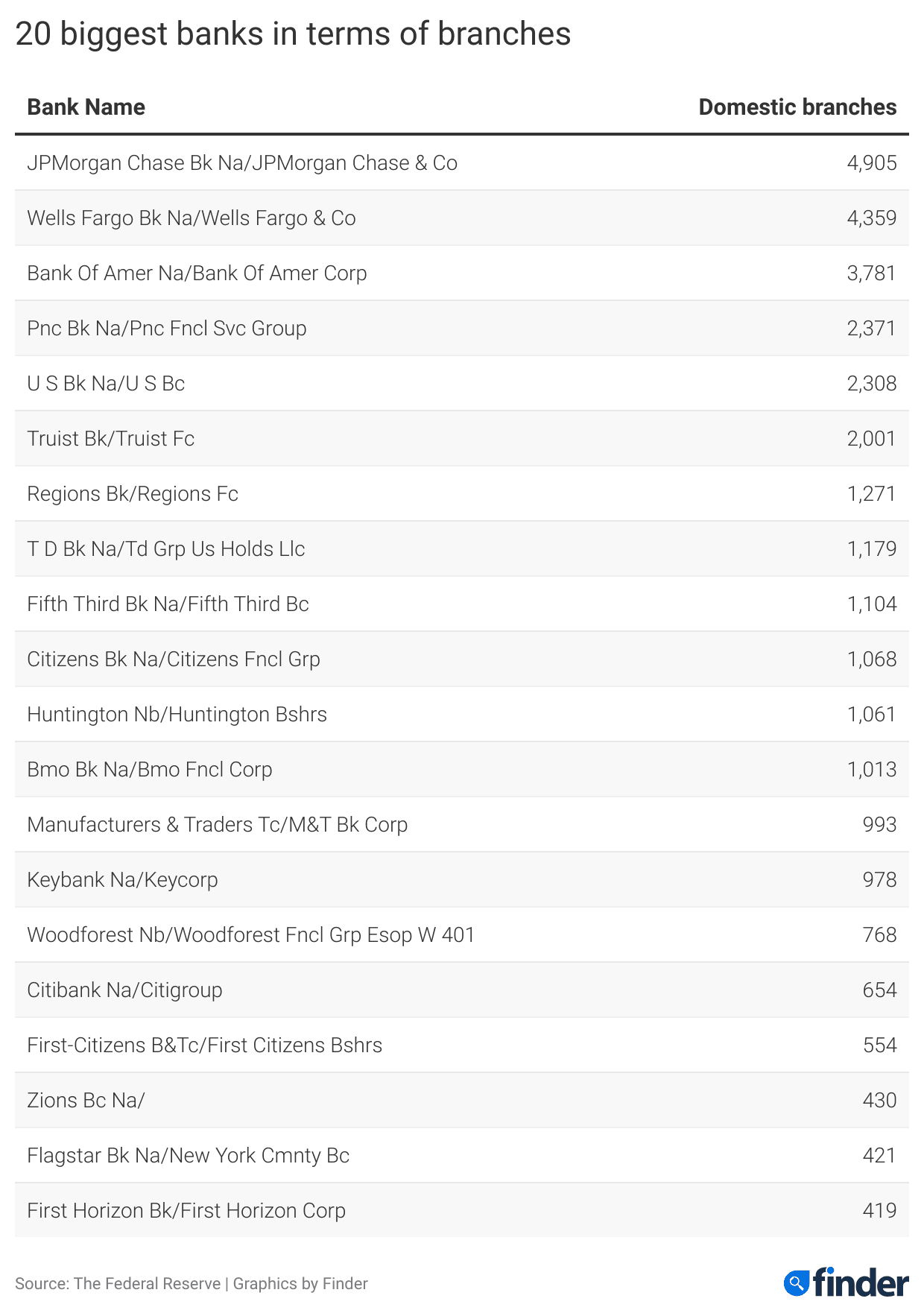Click the Finder magnifier logo icon
This screenshot has height=1316, width=924.
pyautogui.click(x=796, y=1282)
